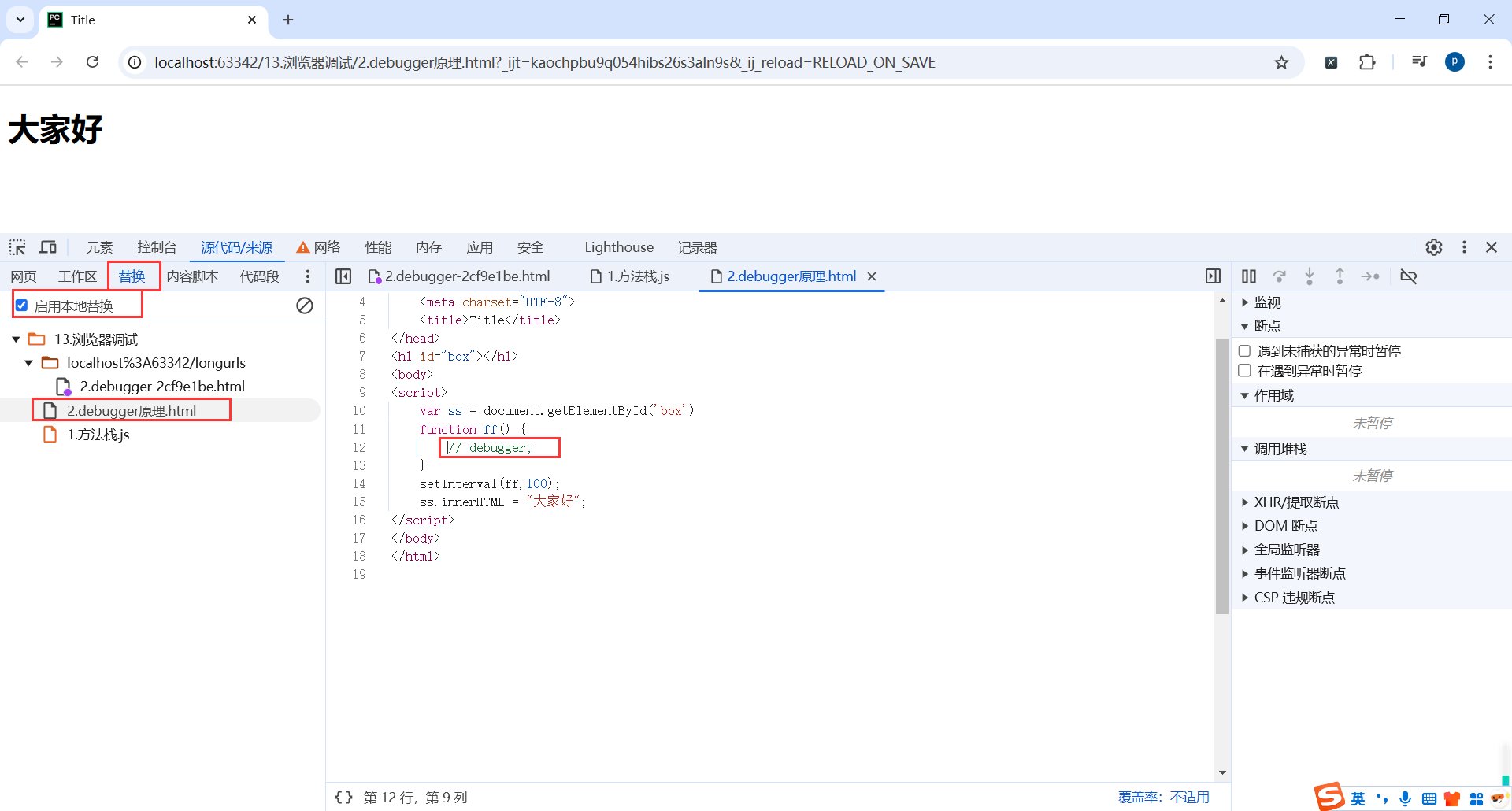1512x811 pixels.
Task: Open the Sogou soft keyboard icon
Action: click(x=1429, y=799)
